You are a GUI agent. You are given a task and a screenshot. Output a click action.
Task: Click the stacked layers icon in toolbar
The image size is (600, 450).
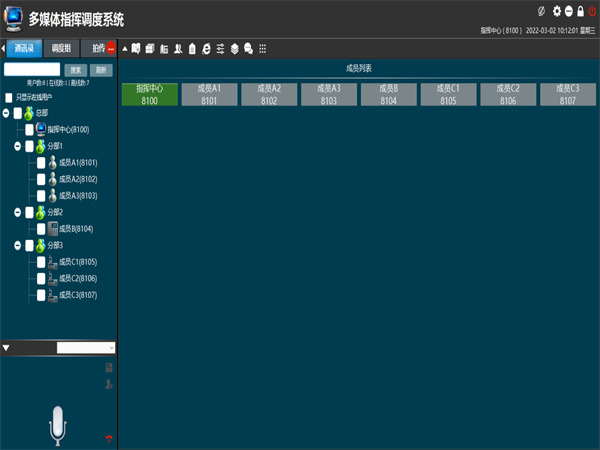pos(234,48)
